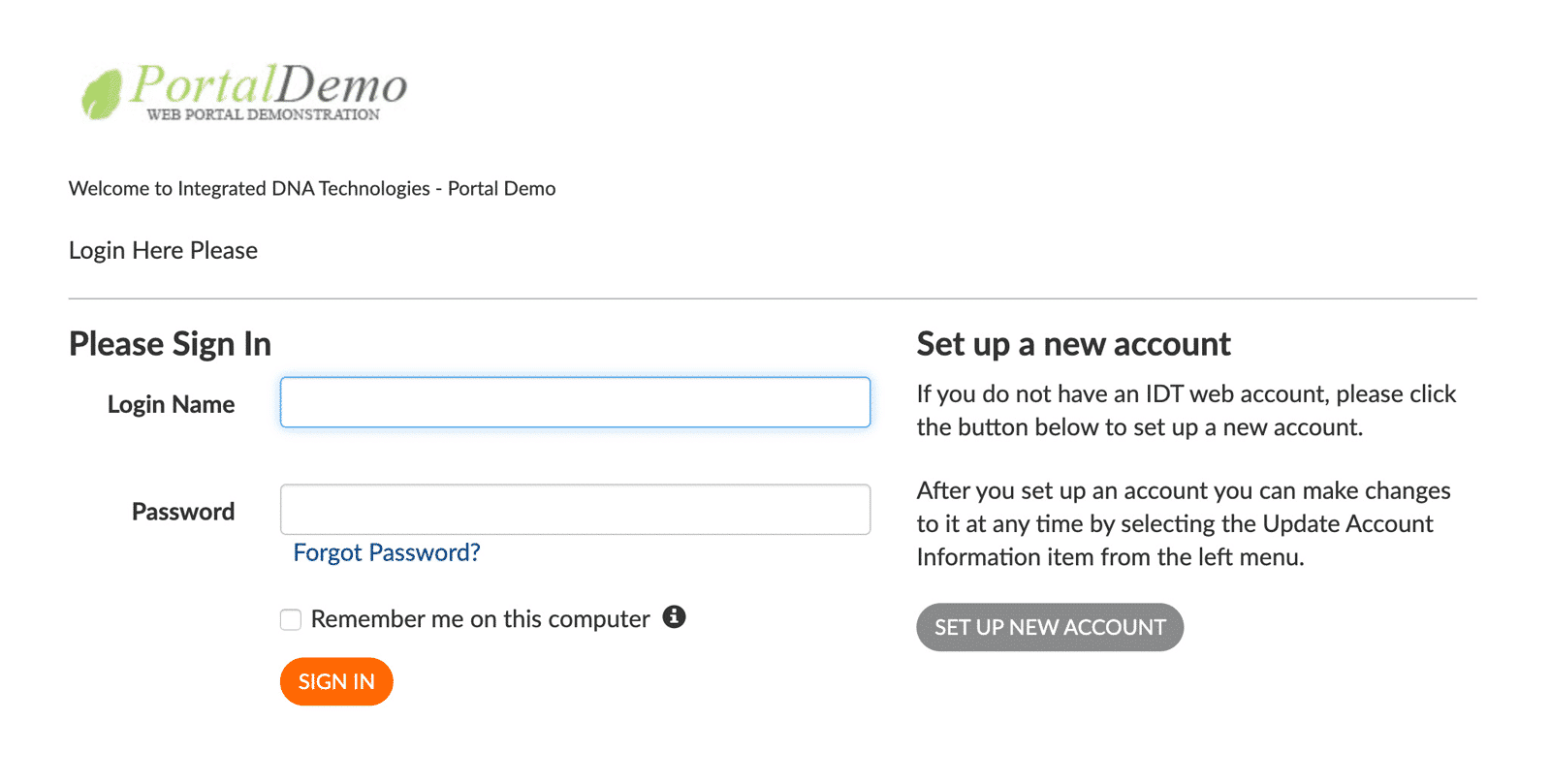Focus the Login Name input field
1551x784 pixels.
(575, 402)
